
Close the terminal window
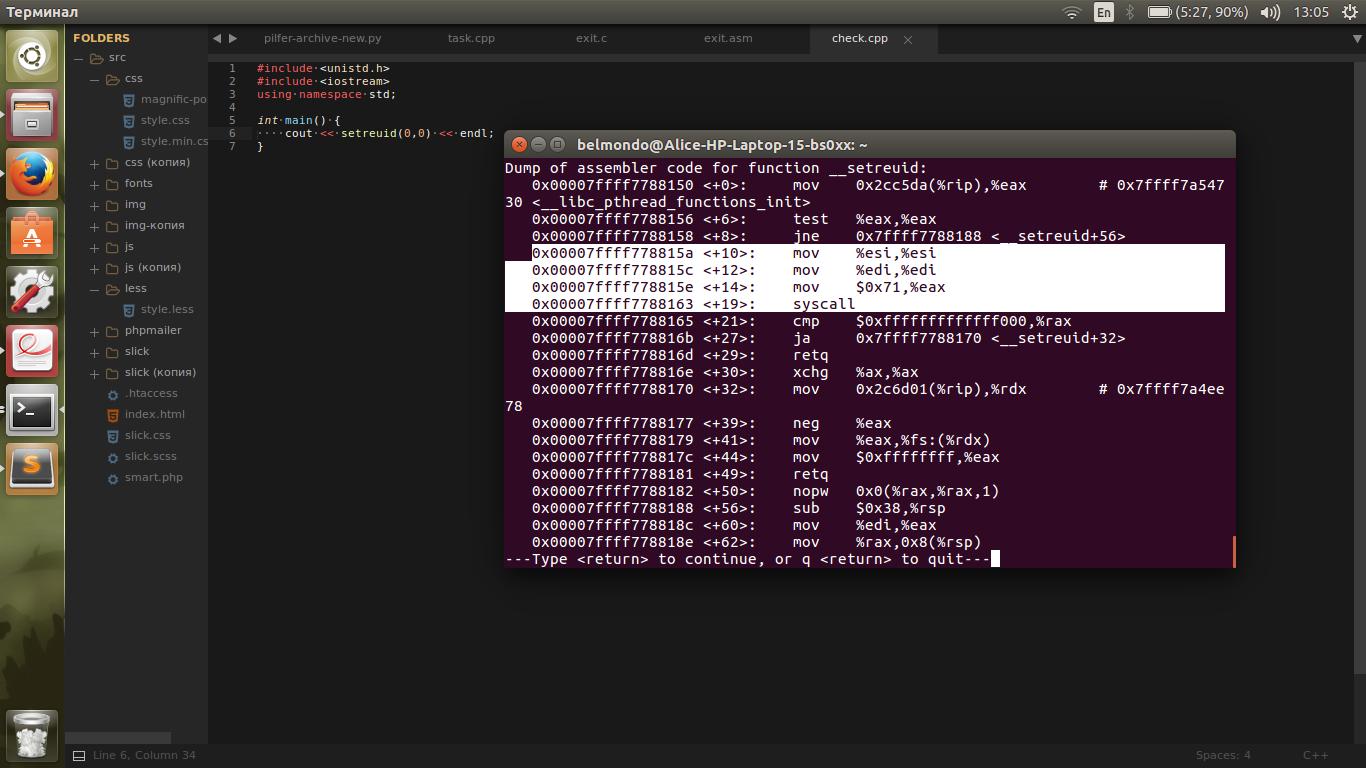point(519,144)
